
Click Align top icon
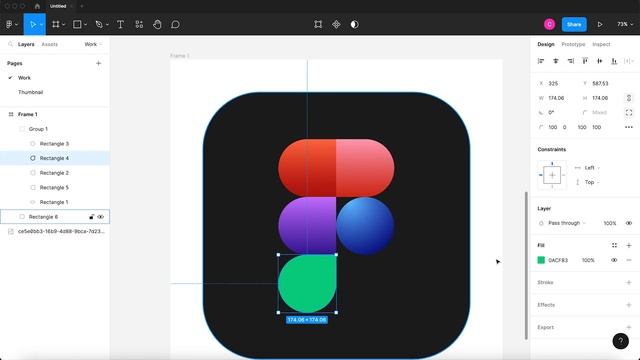pyautogui.click(x=585, y=61)
